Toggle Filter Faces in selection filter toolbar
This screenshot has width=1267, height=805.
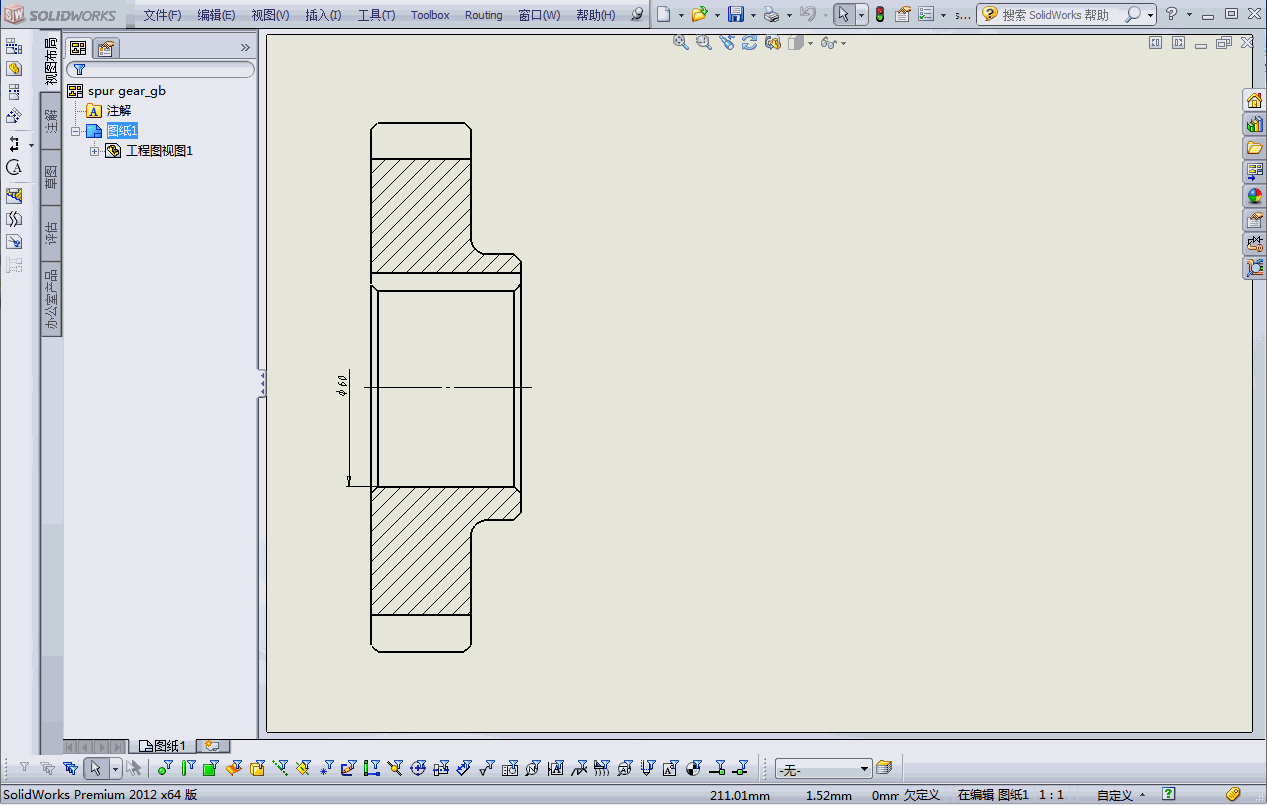pos(210,768)
